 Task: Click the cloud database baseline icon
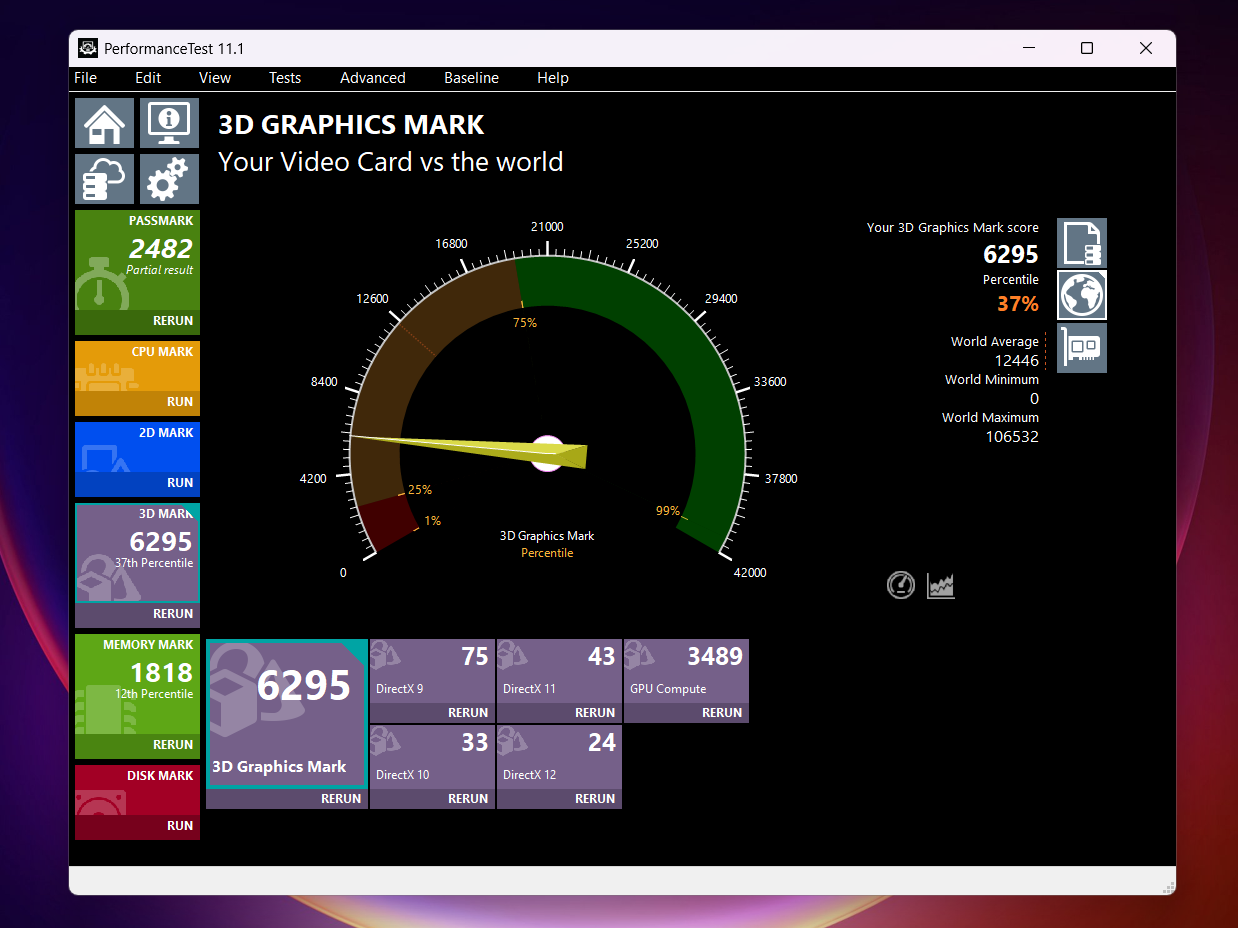[x=104, y=179]
